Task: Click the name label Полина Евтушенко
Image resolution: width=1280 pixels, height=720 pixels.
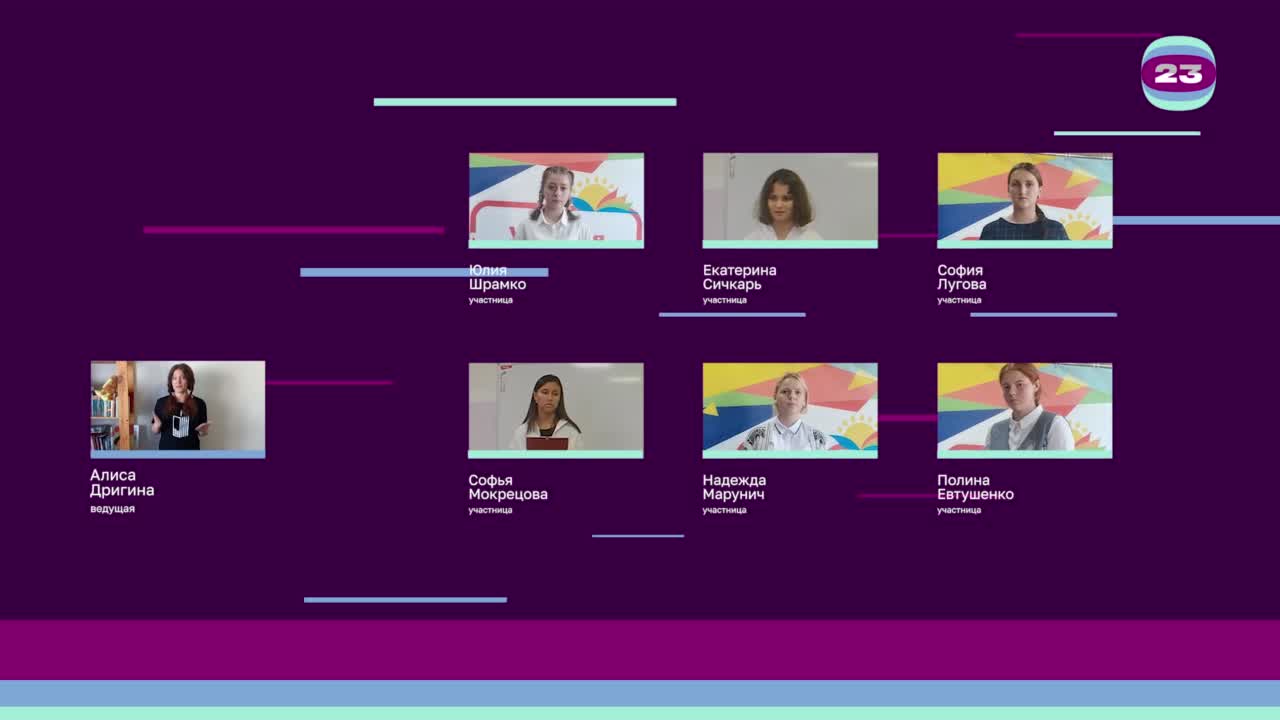Action: [x=975, y=487]
